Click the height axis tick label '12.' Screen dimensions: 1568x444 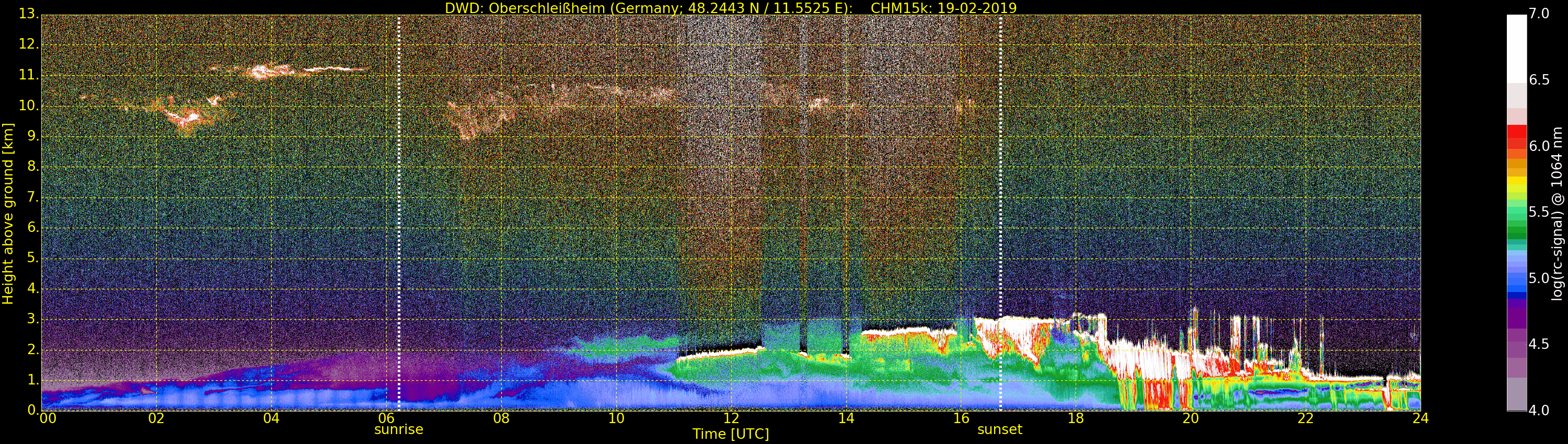[x=29, y=44]
